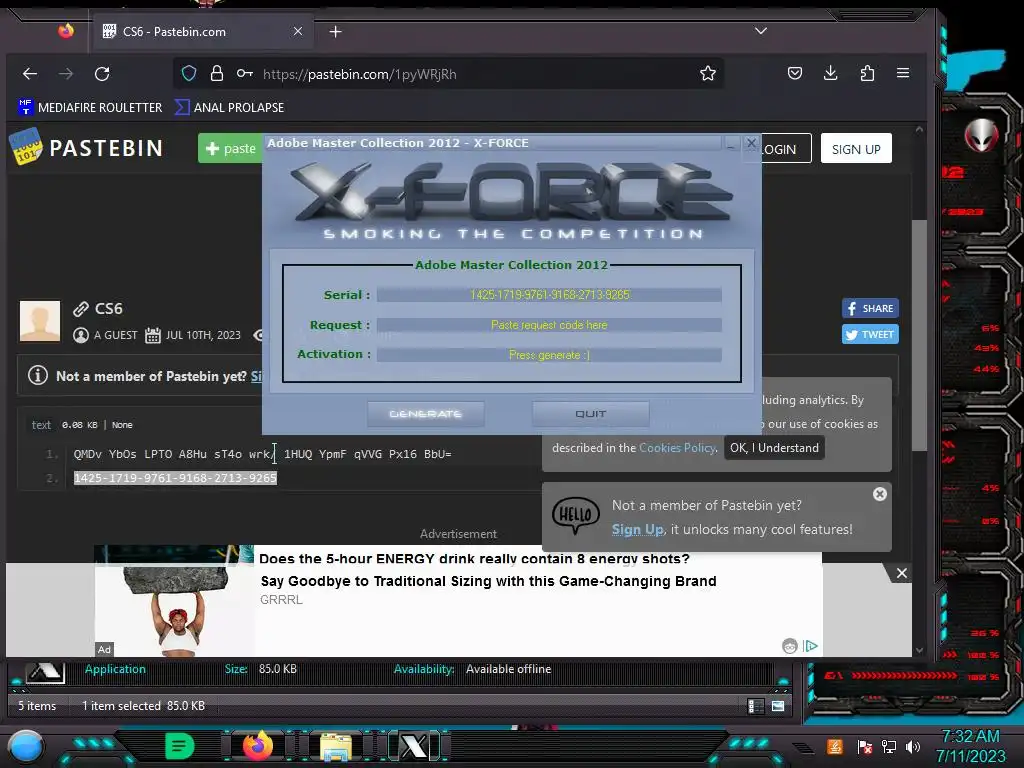The image size is (1024, 768).
Task: Bookmark this page with the star icon
Action: pyautogui.click(x=708, y=73)
